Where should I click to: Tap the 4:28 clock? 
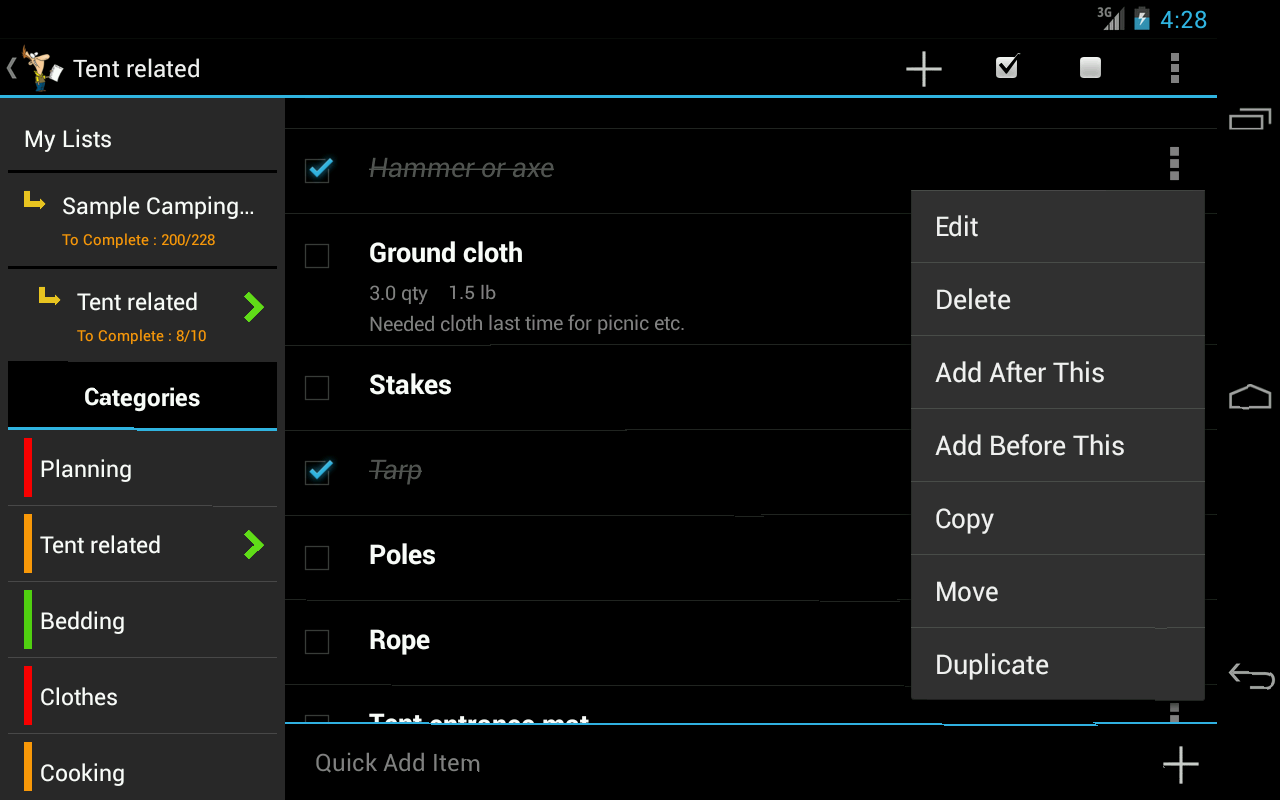(x=1184, y=20)
